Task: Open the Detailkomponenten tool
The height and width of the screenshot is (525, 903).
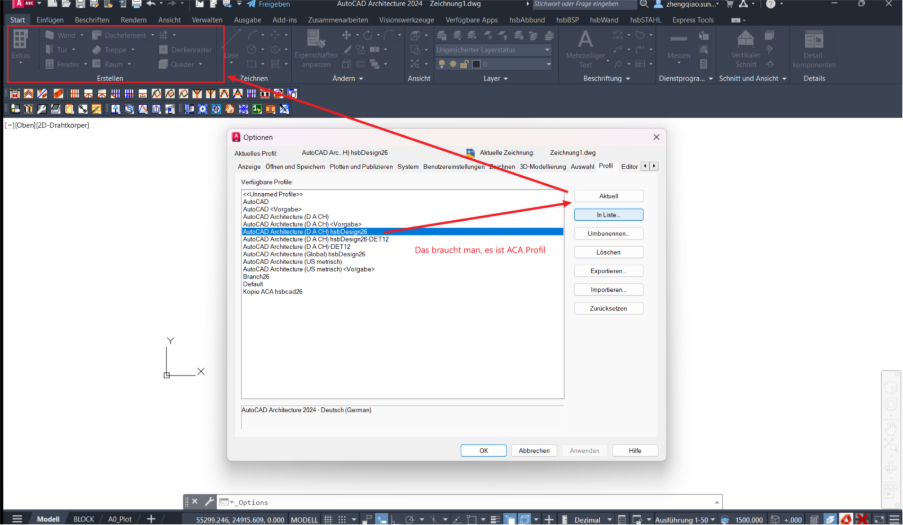Action: 814,49
